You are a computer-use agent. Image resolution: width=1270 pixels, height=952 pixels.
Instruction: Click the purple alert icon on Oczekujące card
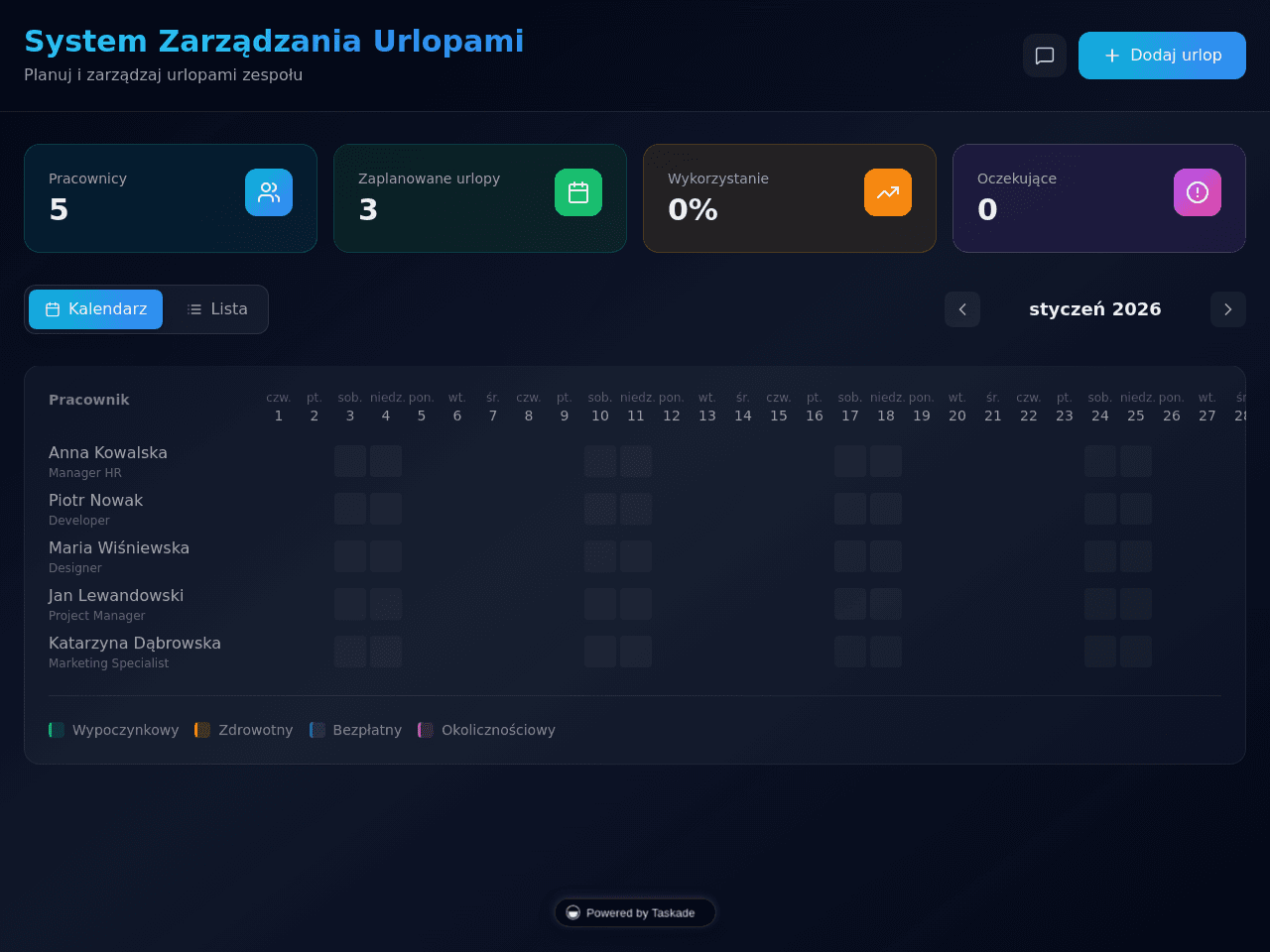click(x=1198, y=192)
